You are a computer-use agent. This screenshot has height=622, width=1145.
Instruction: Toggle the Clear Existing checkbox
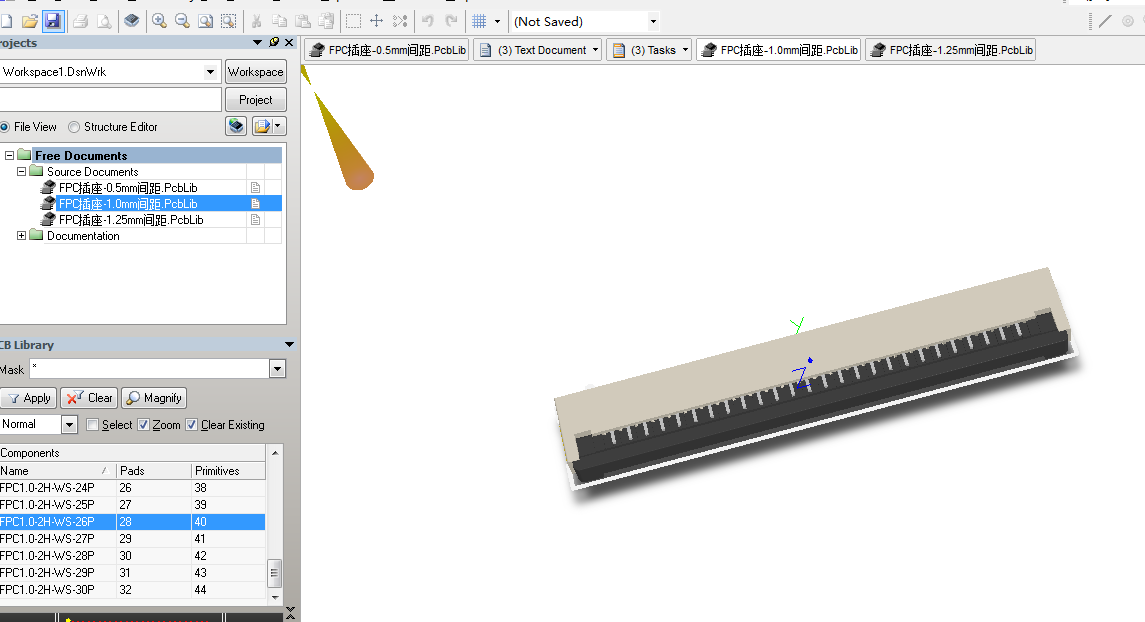(191, 425)
